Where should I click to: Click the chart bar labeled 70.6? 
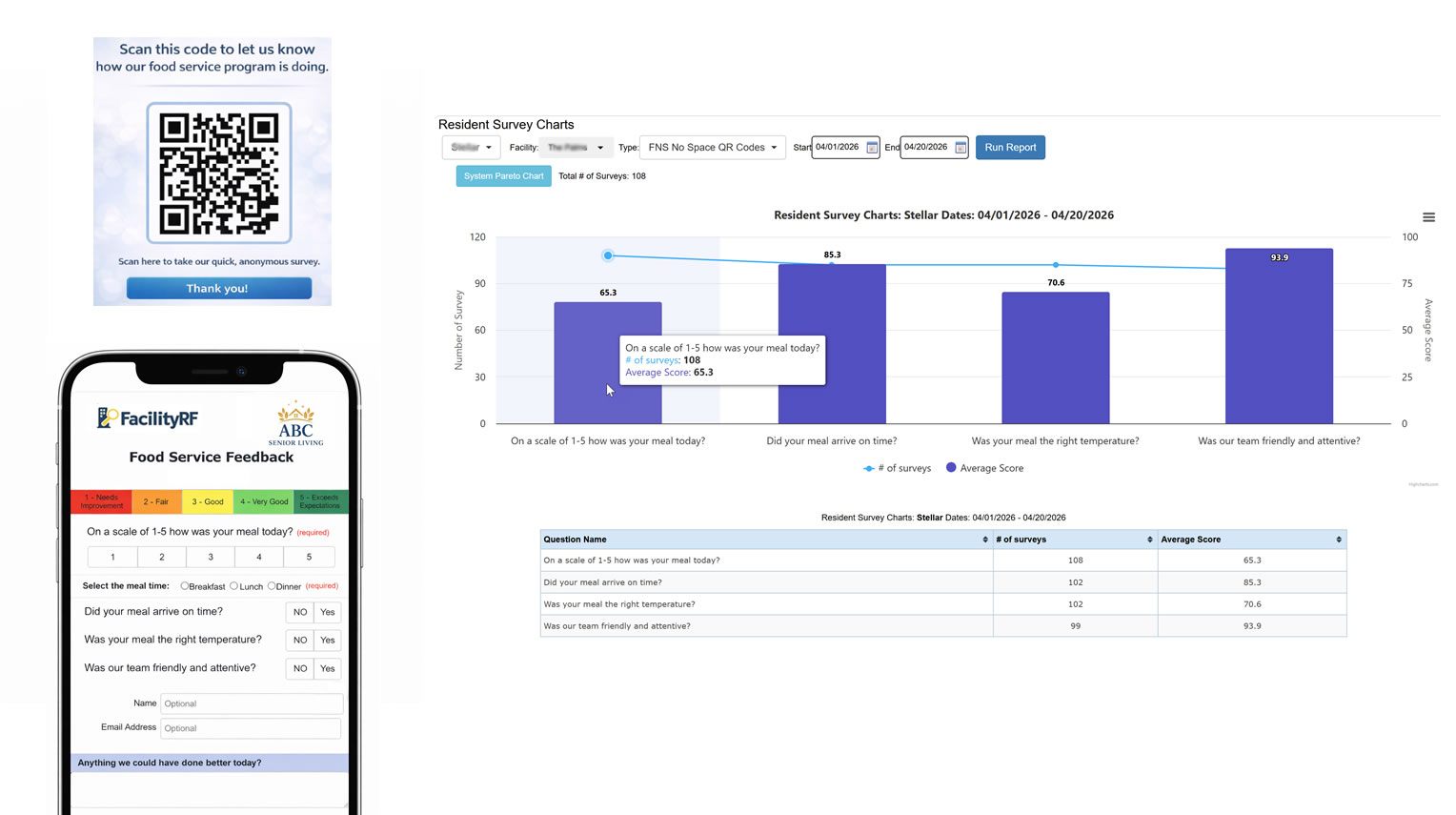(x=1056, y=357)
